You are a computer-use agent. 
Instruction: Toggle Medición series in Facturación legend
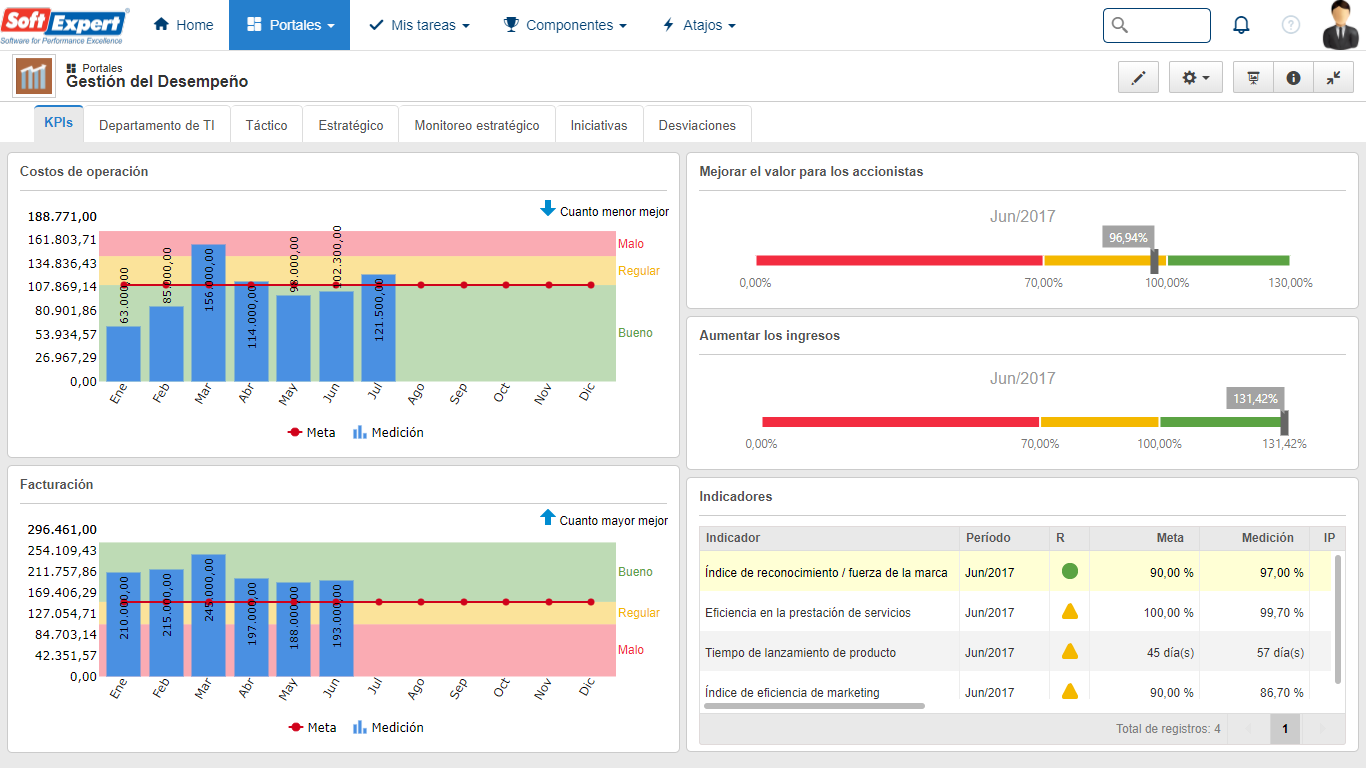[388, 728]
